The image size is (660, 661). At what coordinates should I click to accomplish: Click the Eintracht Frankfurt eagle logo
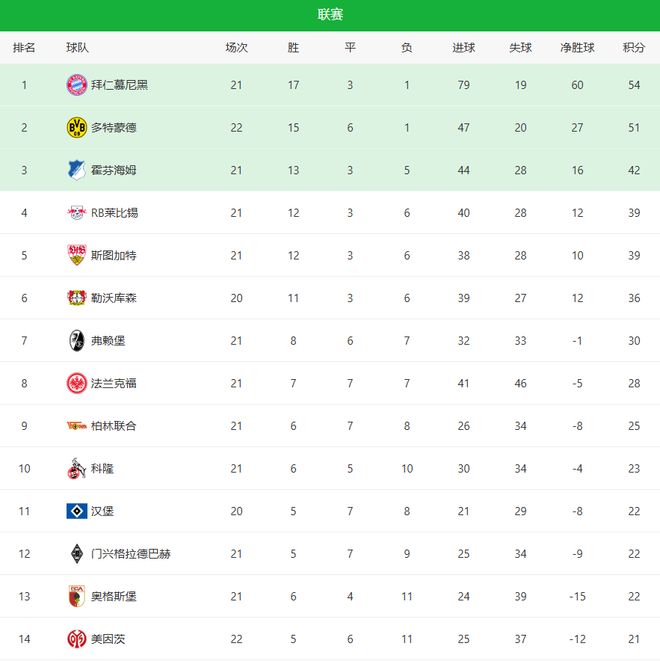tap(76, 383)
